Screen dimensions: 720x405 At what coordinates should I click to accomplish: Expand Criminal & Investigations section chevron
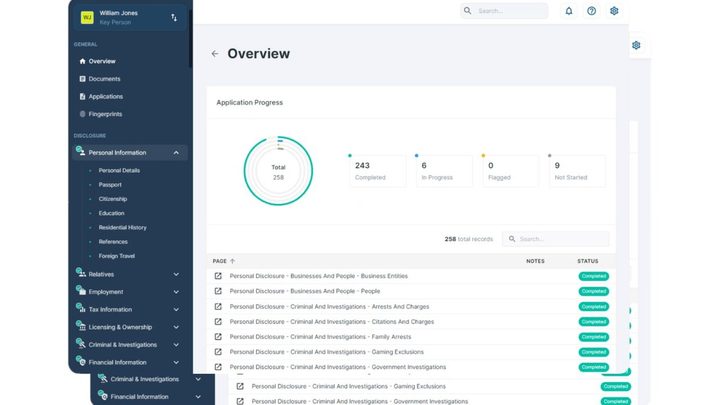[x=176, y=345]
